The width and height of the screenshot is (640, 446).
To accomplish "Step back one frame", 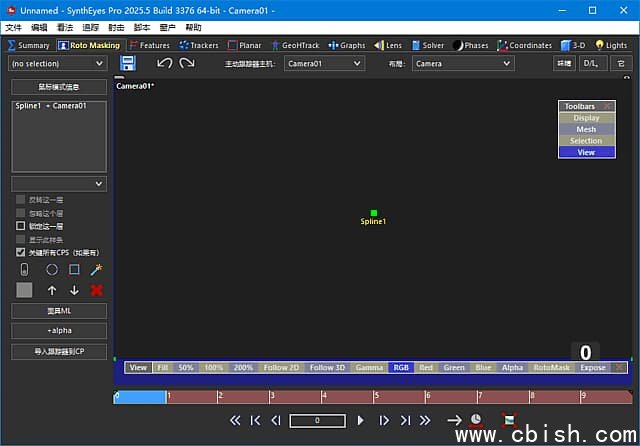I will click(276, 421).
